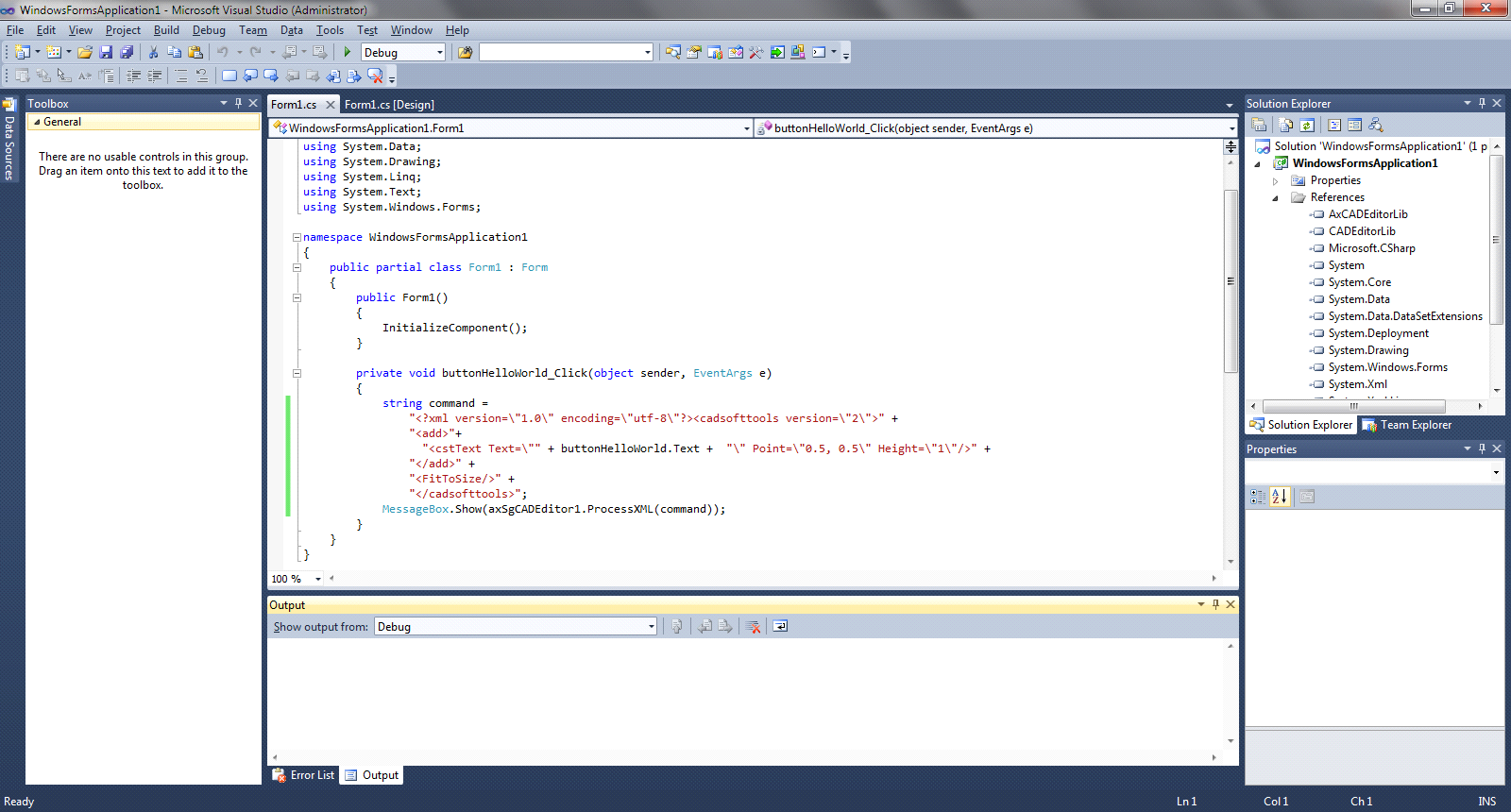Open the File menu
This screenshot has width=1511, height=812.
tap(15, 30)
